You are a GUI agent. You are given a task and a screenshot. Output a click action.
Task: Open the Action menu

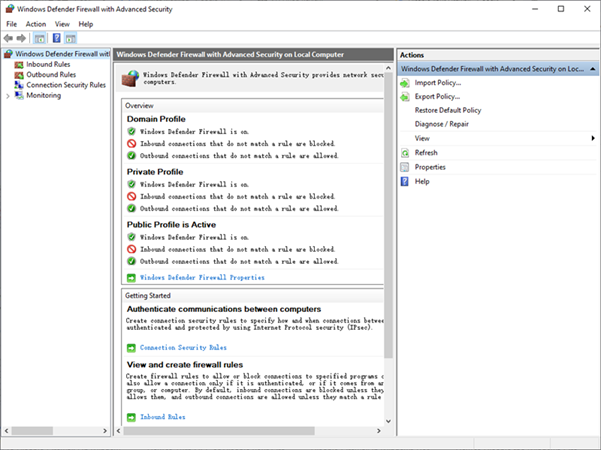pos(36,23)
